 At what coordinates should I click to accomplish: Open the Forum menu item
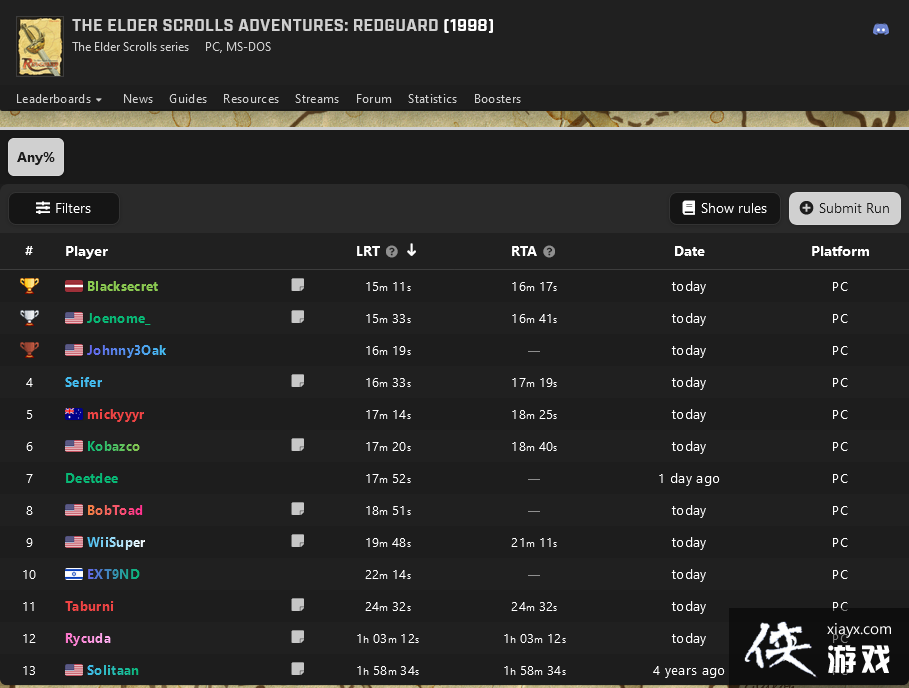(374, 99)
